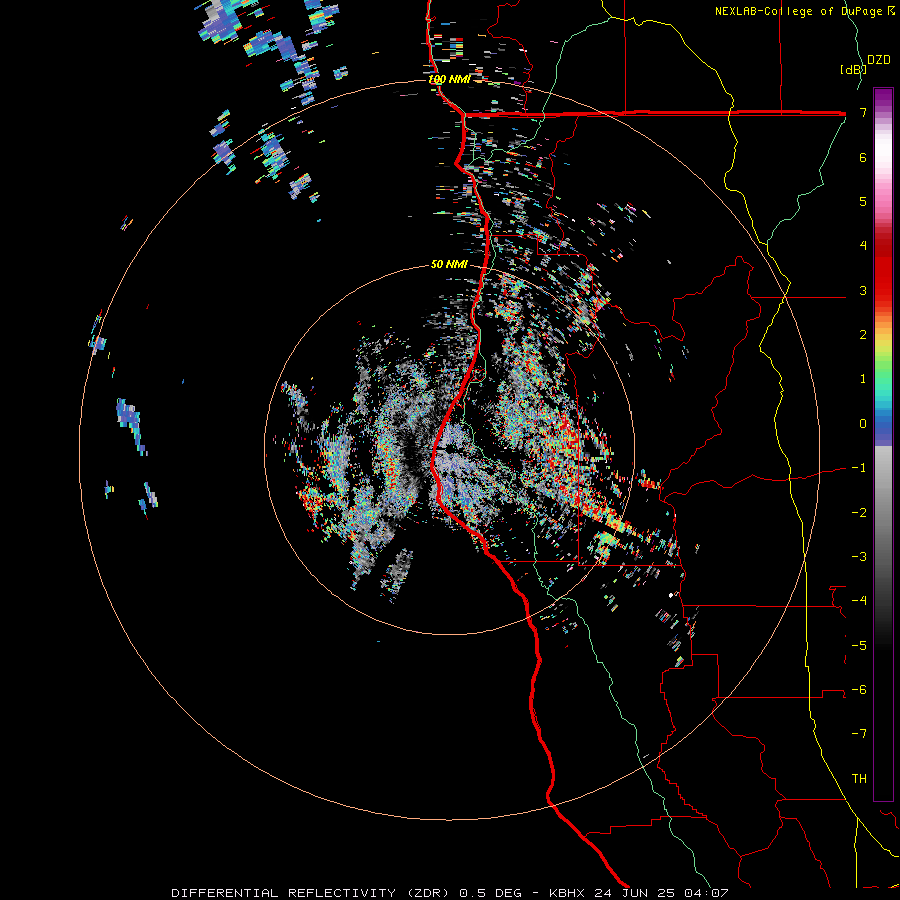Click the '-7' value on the legend scale
The width and height of the screenshot is (900, 900).
coord(859,734)
